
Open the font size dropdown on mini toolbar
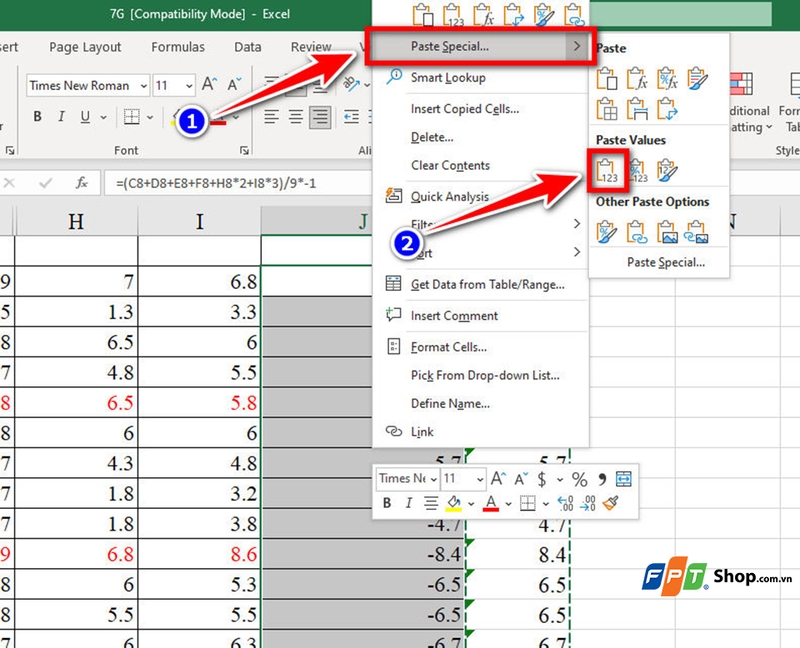[x=480, y=478]
